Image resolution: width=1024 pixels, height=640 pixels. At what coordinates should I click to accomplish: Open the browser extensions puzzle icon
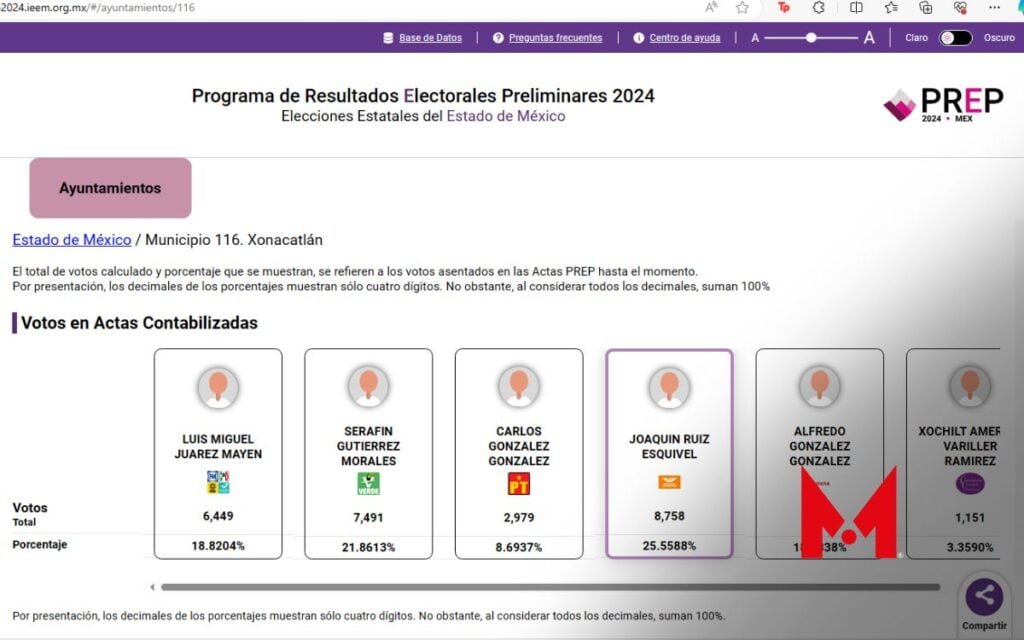tap(819, 8)
